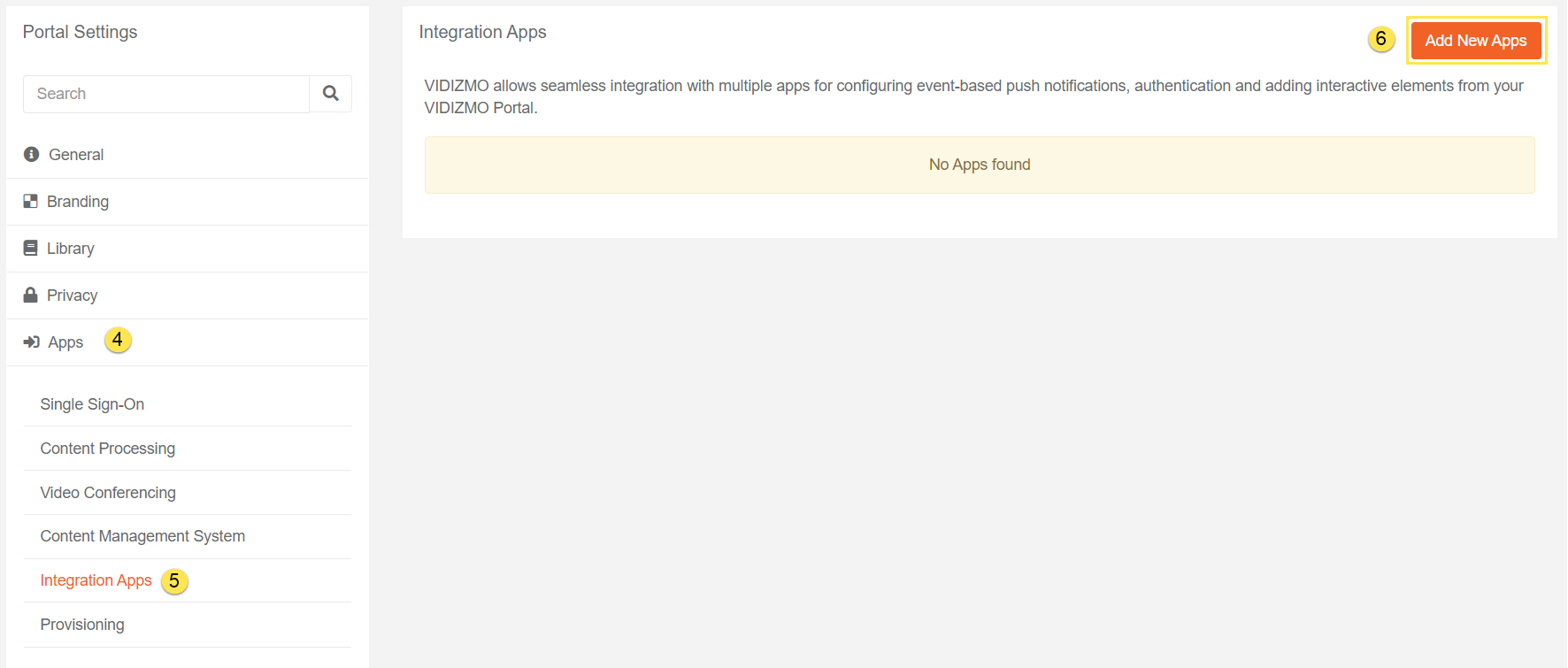
Task: Click the Library book icon
Action: (x=30, y=248)
